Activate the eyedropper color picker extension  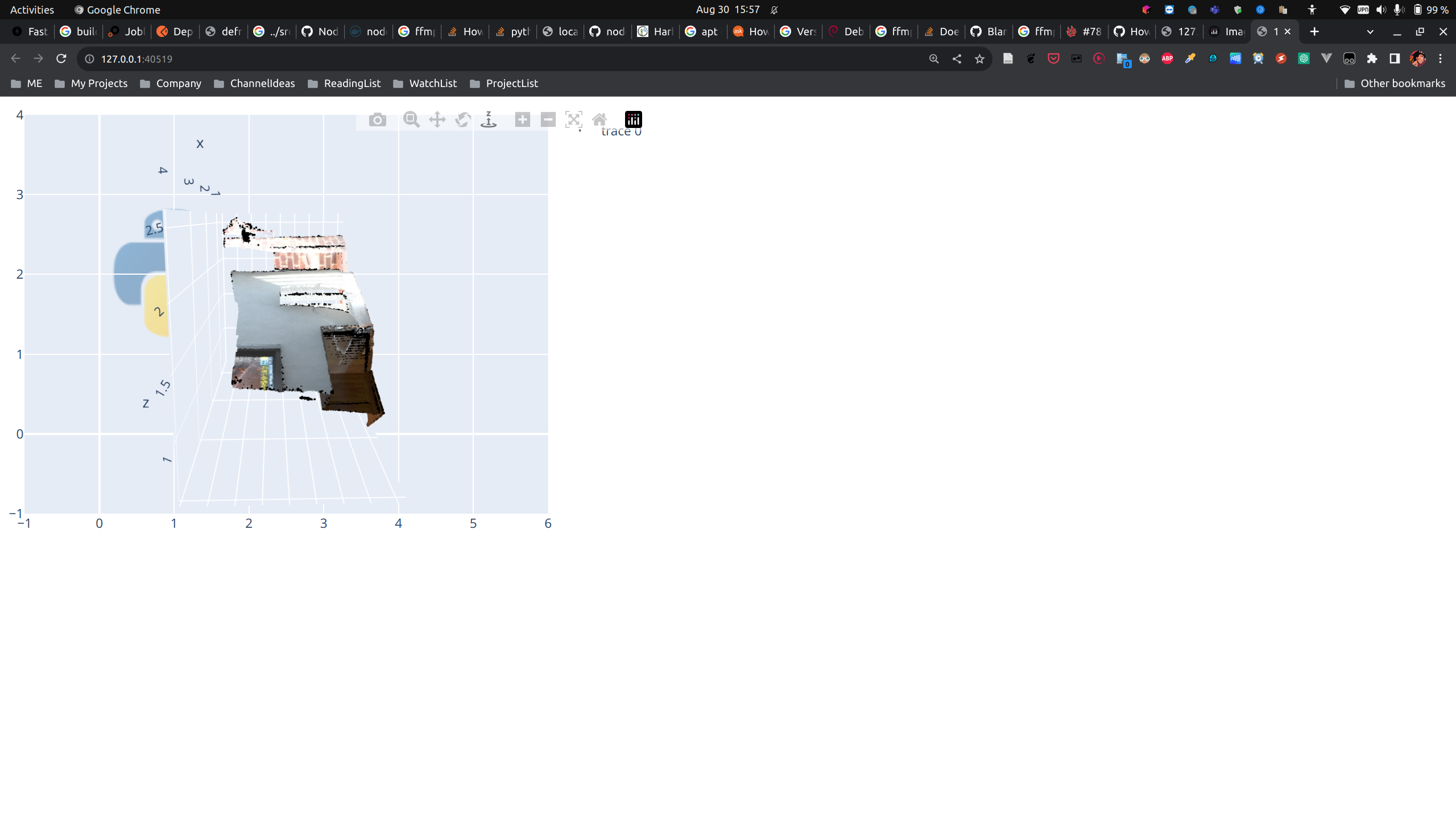(1190, 58)
